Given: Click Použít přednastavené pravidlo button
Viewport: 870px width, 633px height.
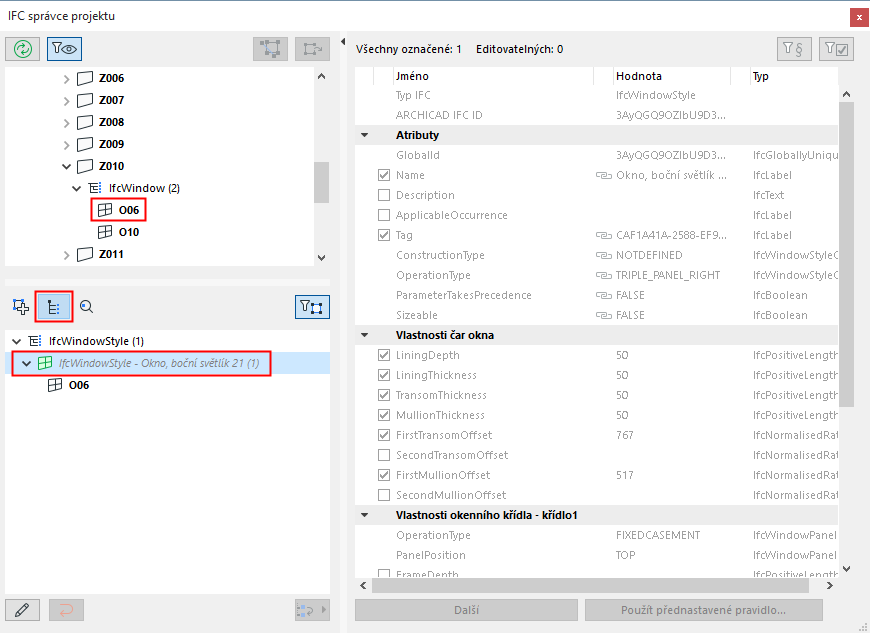Looking at the screenshot, I should point(704,610).
